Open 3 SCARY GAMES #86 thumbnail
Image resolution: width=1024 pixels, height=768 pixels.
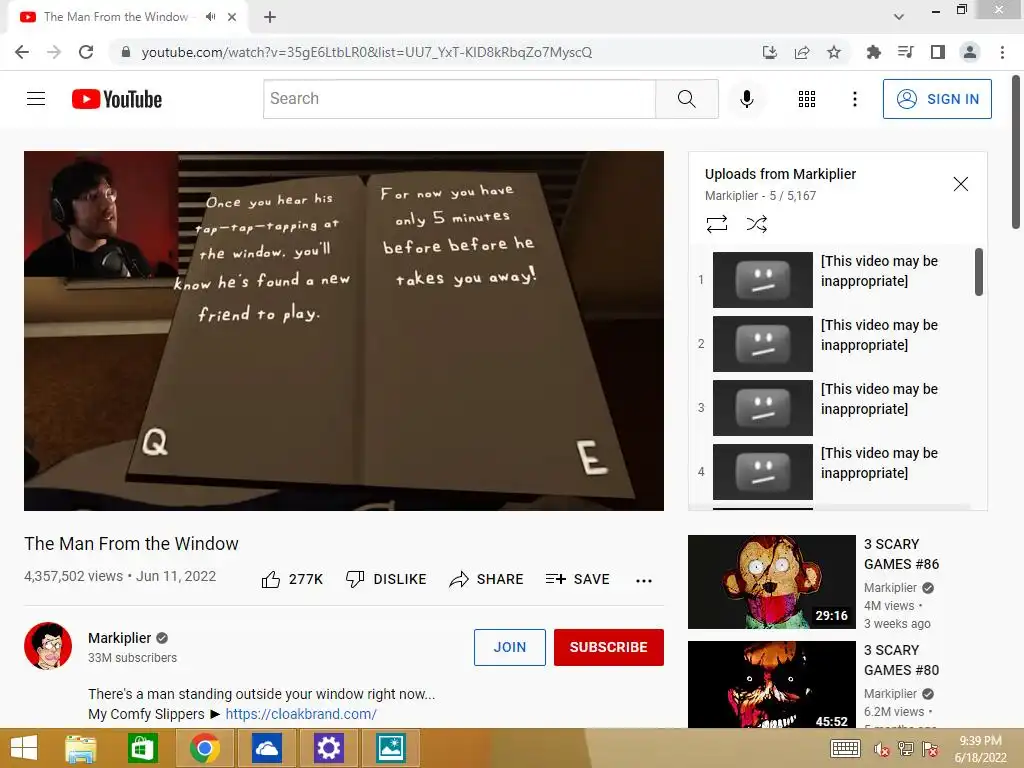tap(771, 582)
